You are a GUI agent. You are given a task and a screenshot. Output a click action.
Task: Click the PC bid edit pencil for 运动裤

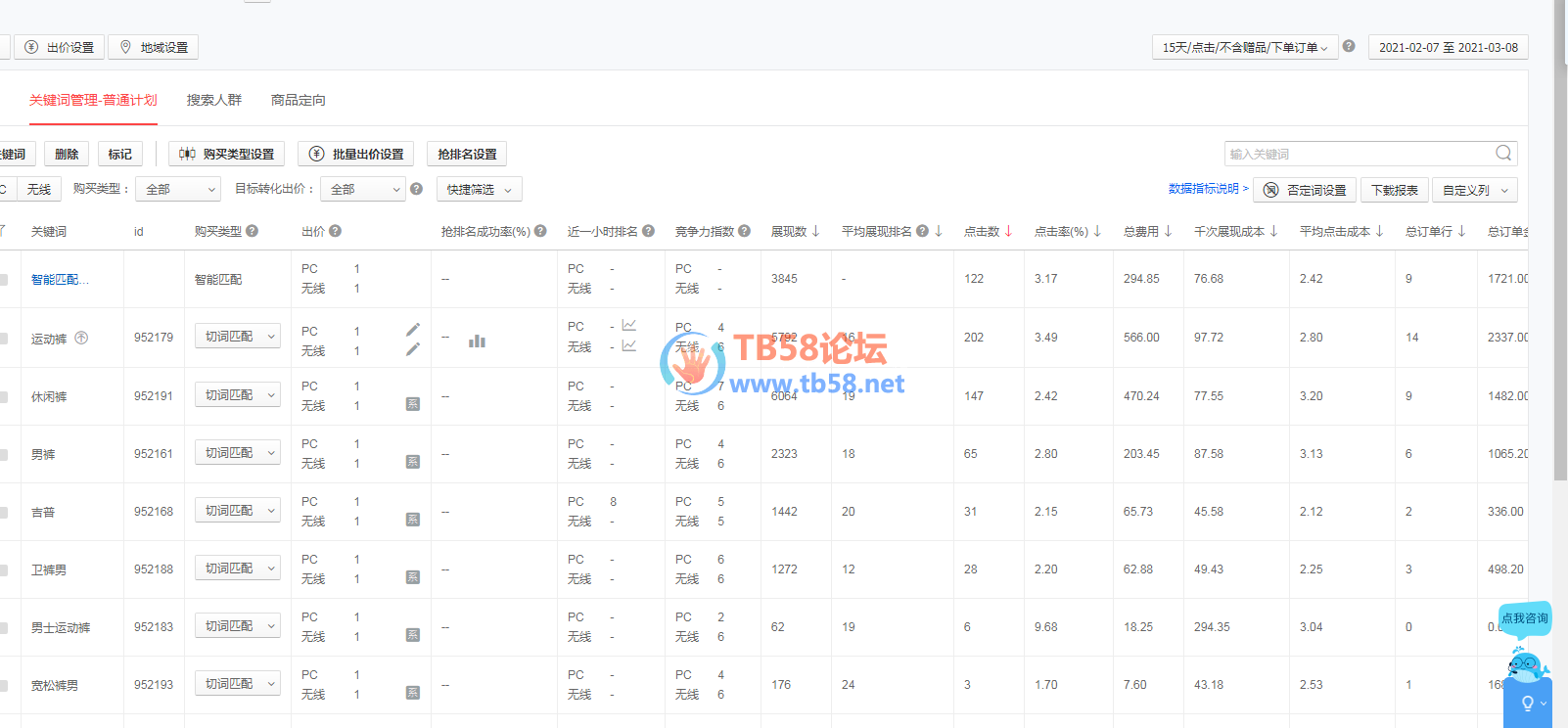coord(413,330)
